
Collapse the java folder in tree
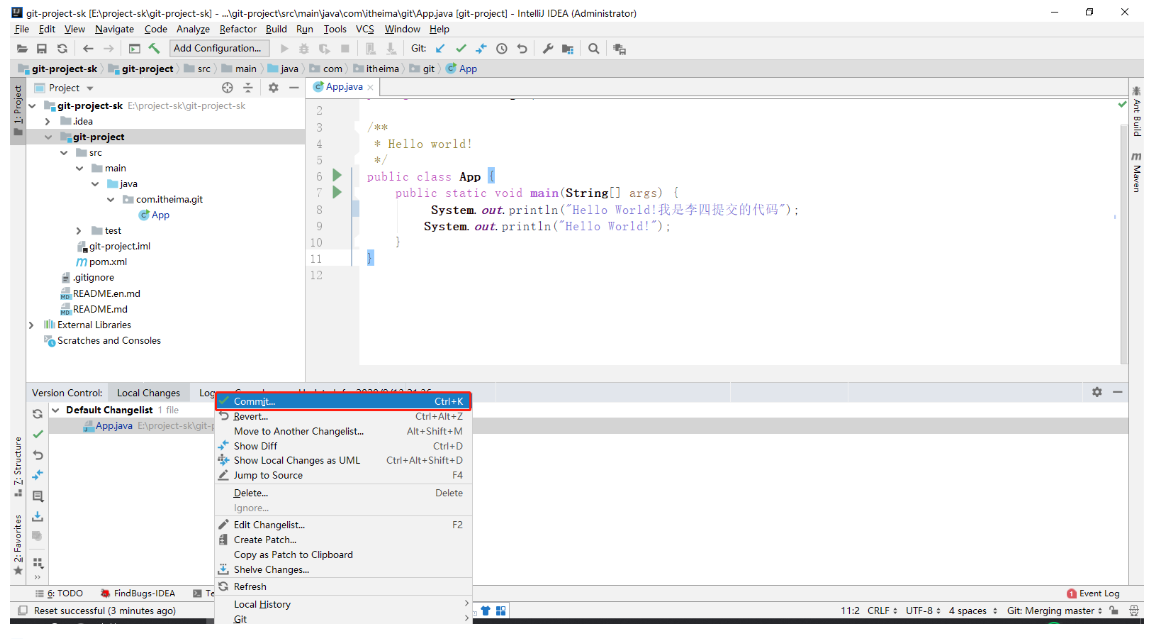click(x=95, y=184)
